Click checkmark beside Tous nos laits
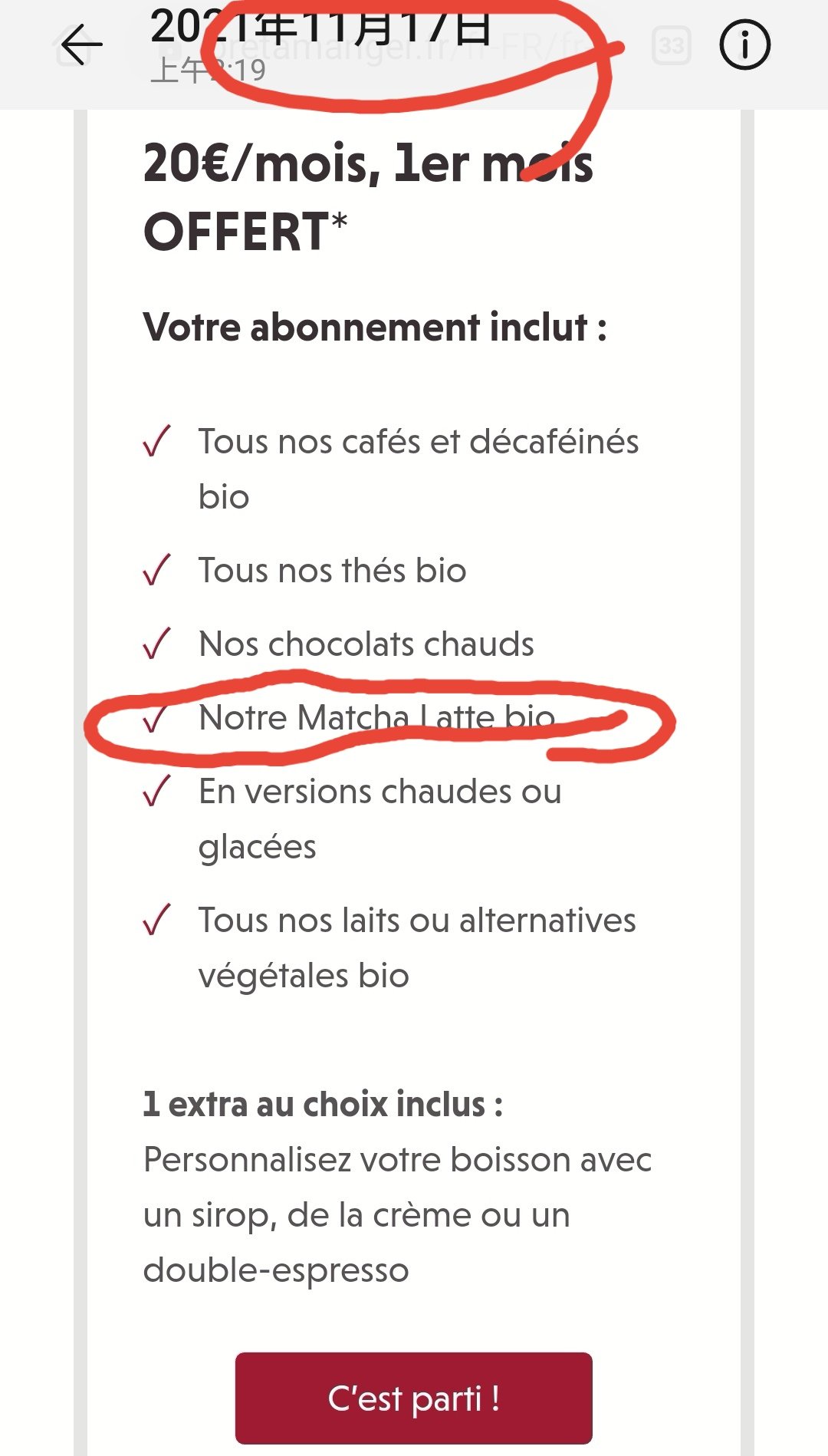The width and height of the screenshot is (828, 1456). [x=156, y=920]
